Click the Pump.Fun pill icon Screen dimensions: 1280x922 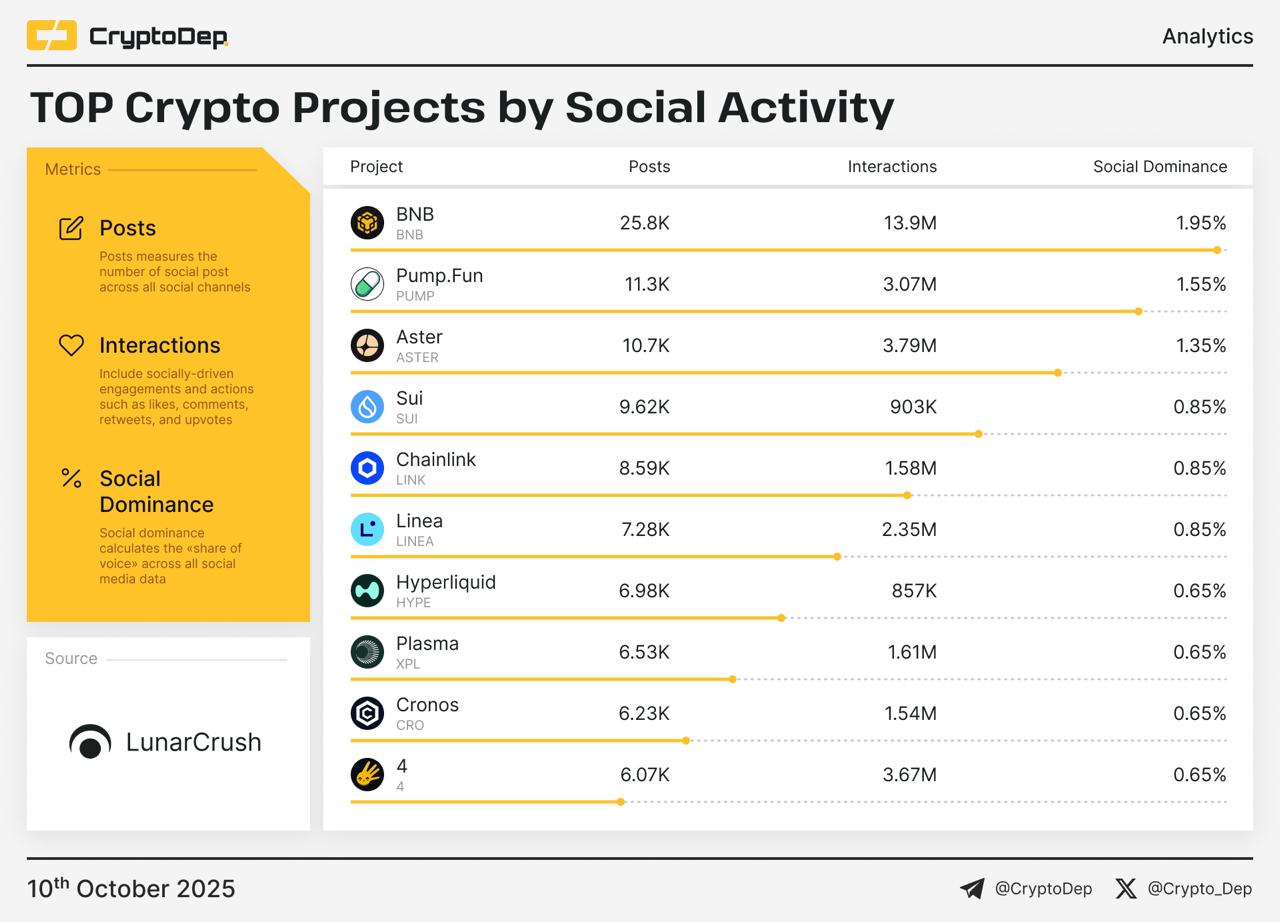tap(367, 284)
